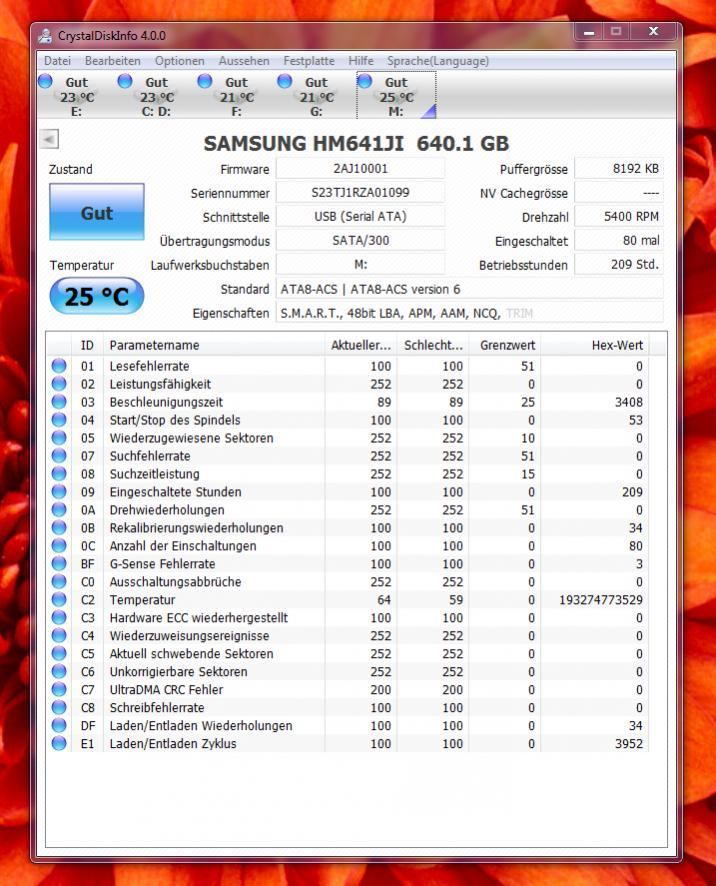Select the Lesefehlerrate parameter name
Viewport: 716px width, 886px height.
tap(149, 366)
